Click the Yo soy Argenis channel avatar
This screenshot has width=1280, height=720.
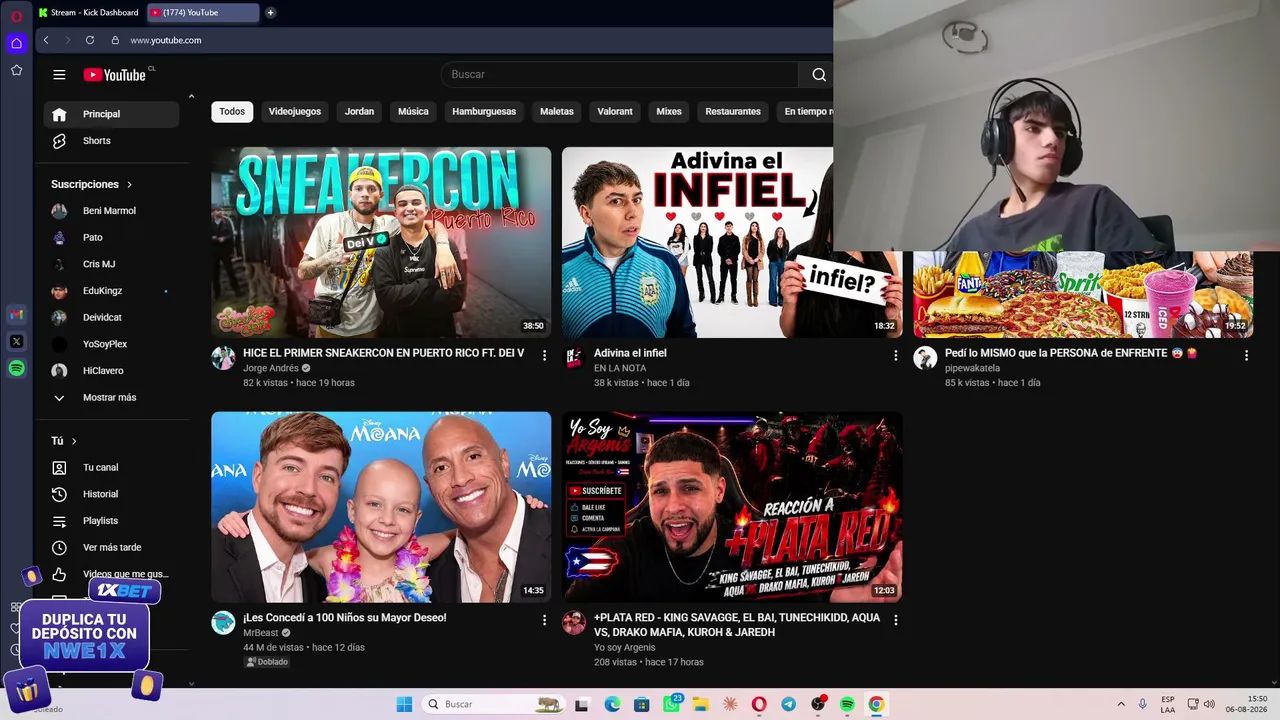tap(574, 623)
